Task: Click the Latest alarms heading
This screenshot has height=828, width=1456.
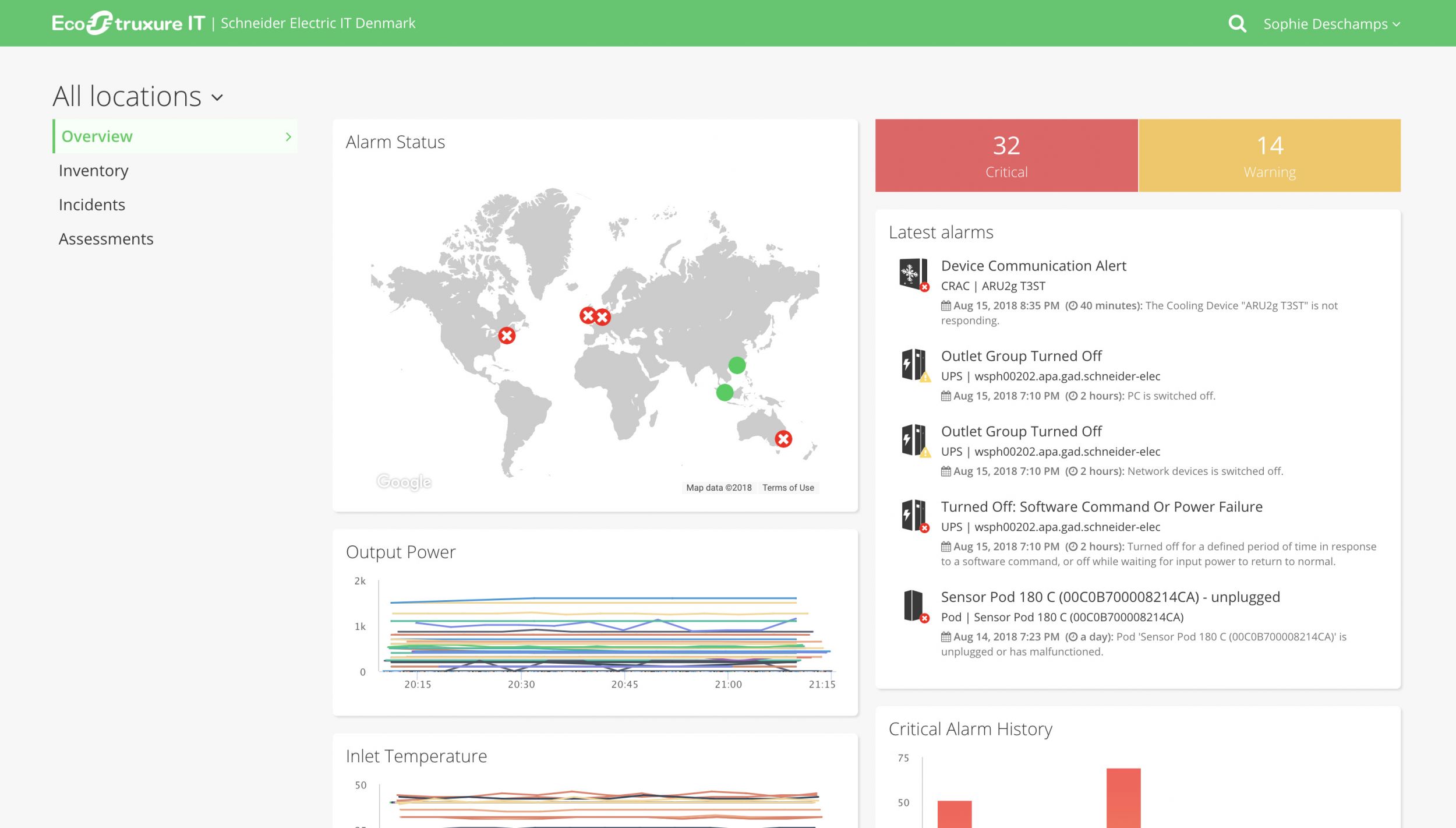Action: pos(941,232)
